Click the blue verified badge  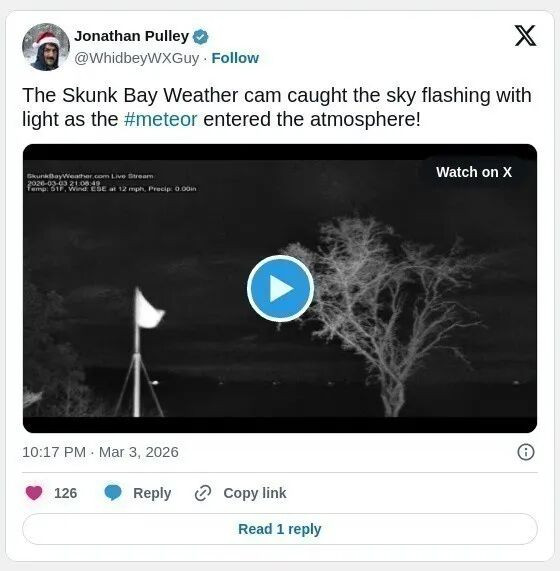tap(200, 37)
